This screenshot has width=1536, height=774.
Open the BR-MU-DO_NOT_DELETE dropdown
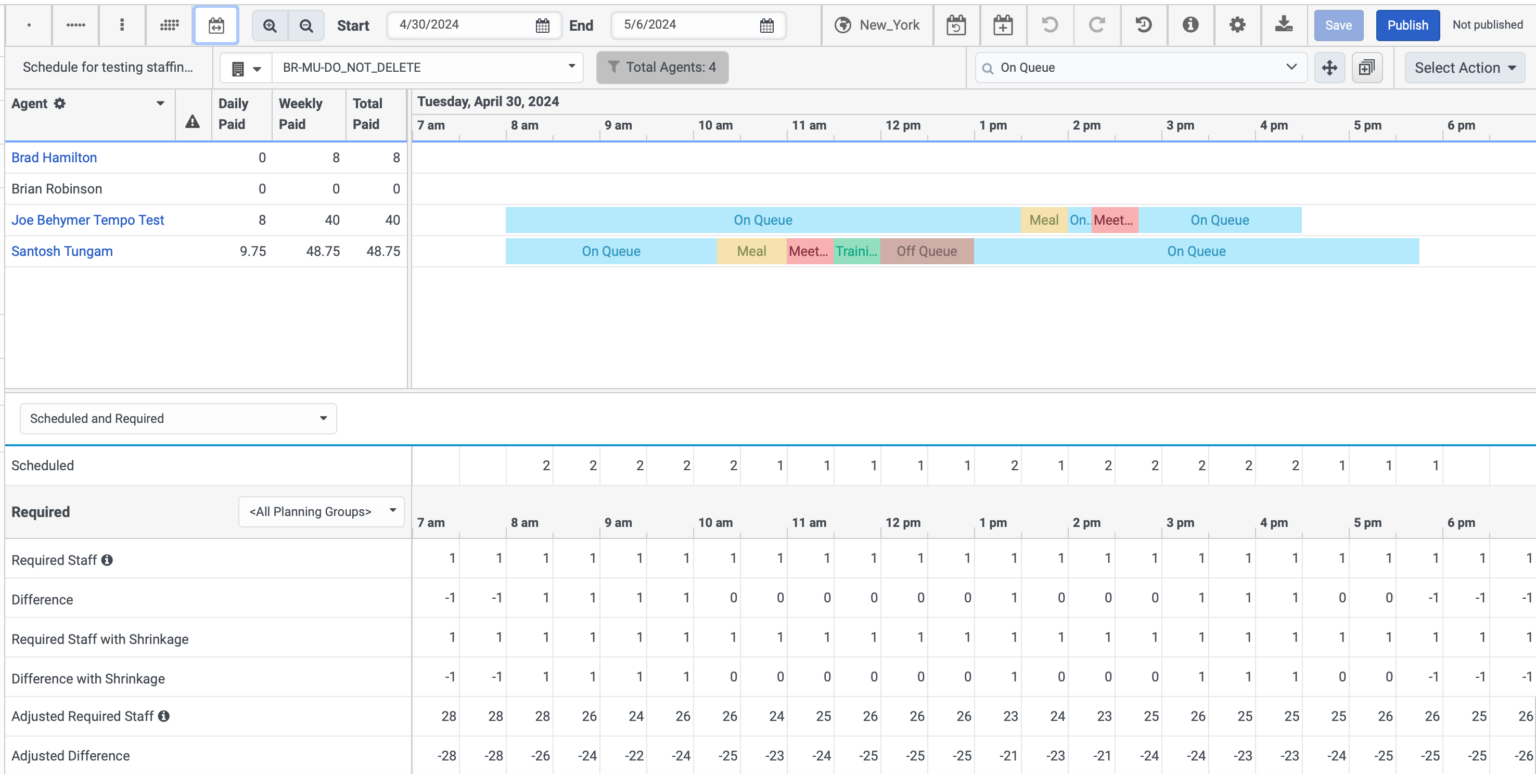(x=427, y=67)
